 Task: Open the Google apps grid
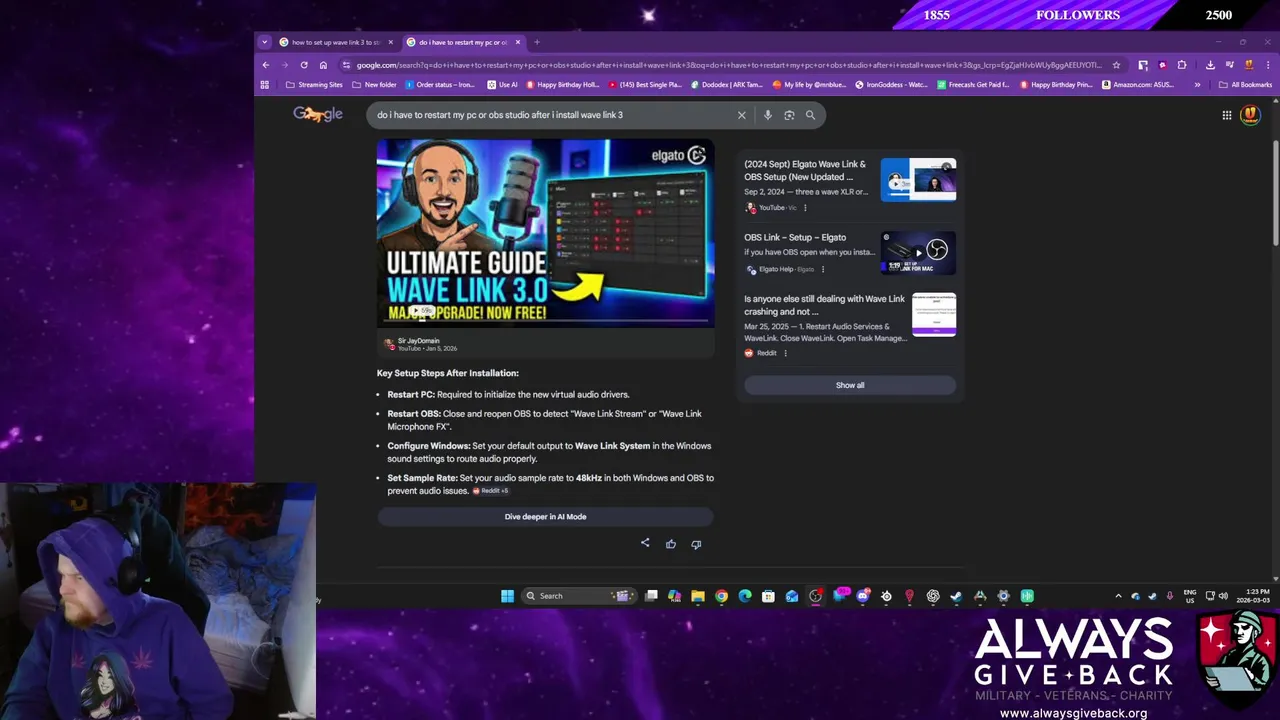point(1227,115)
